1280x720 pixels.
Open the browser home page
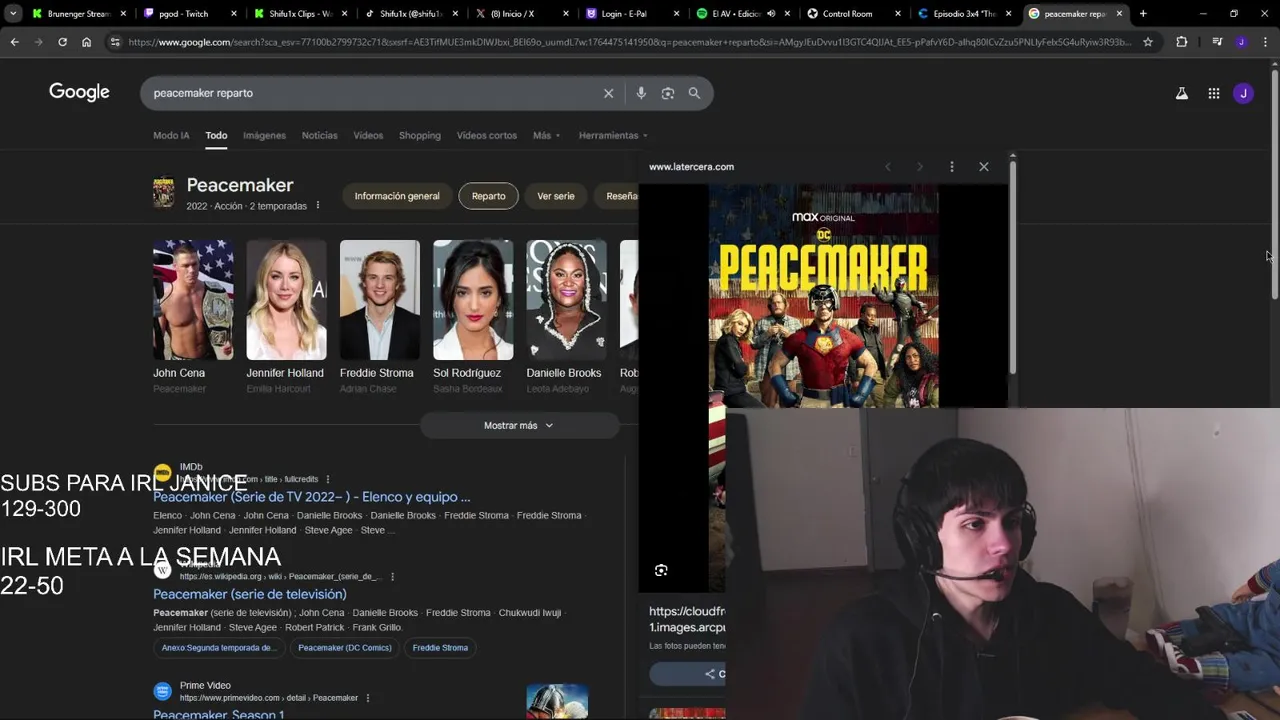coord(86,42)
